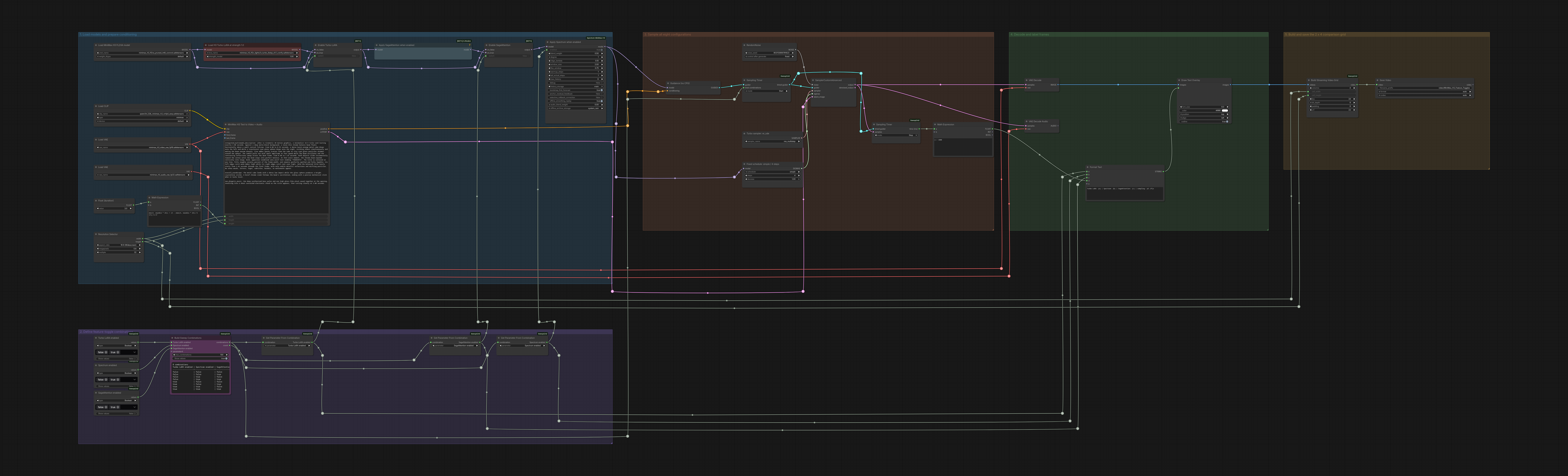The width and height of the screenshot is (1568, 476).
Task: Click the Spectrum-MiniMax-H3 badge on Apply Spectrum node
Action: click(596, 38)
